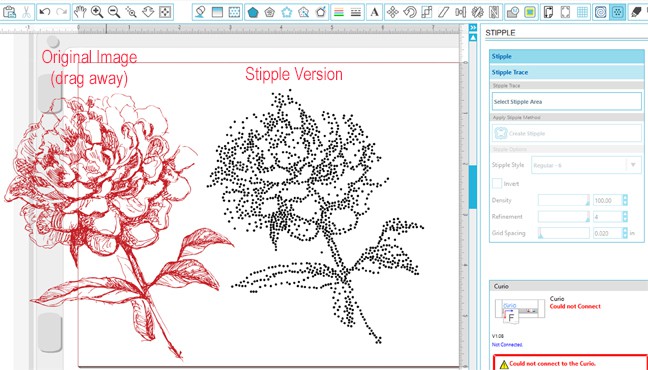
Task: Click the Redo arrow icon
Action: 61,12
